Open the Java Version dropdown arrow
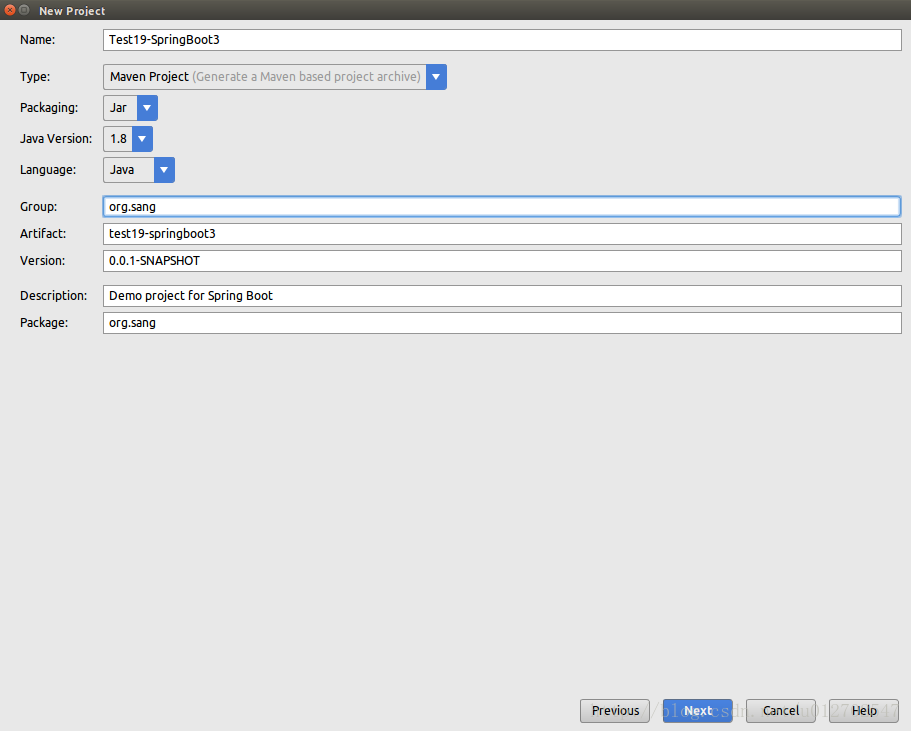The width and height of the screenshot is (911, 731). (x=142, y=139)
